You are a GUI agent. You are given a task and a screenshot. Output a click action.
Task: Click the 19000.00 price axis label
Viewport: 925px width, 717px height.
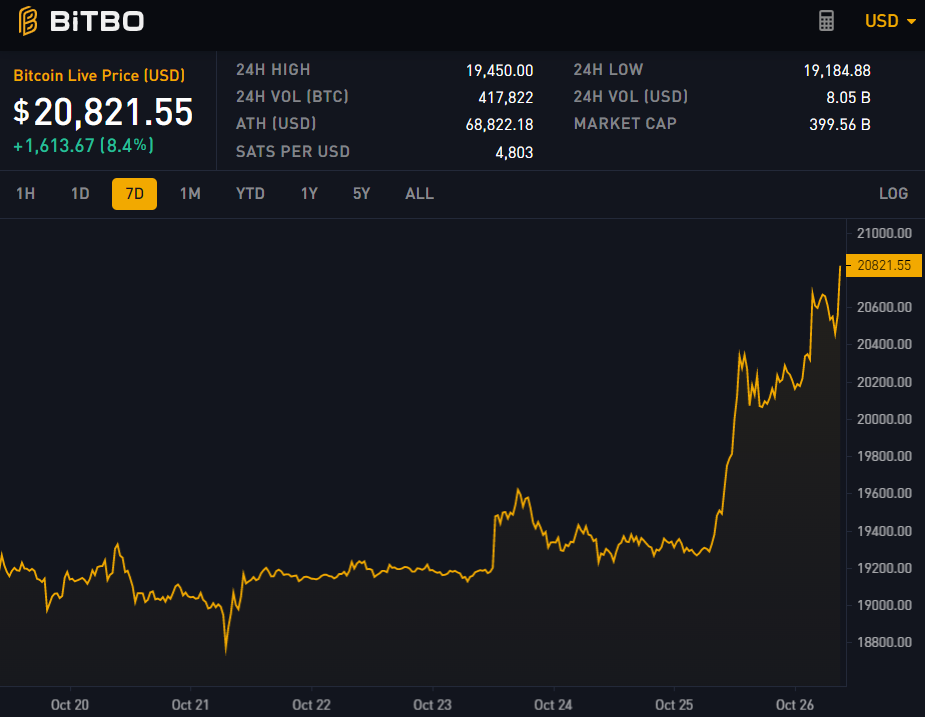[x=884, y=605]
